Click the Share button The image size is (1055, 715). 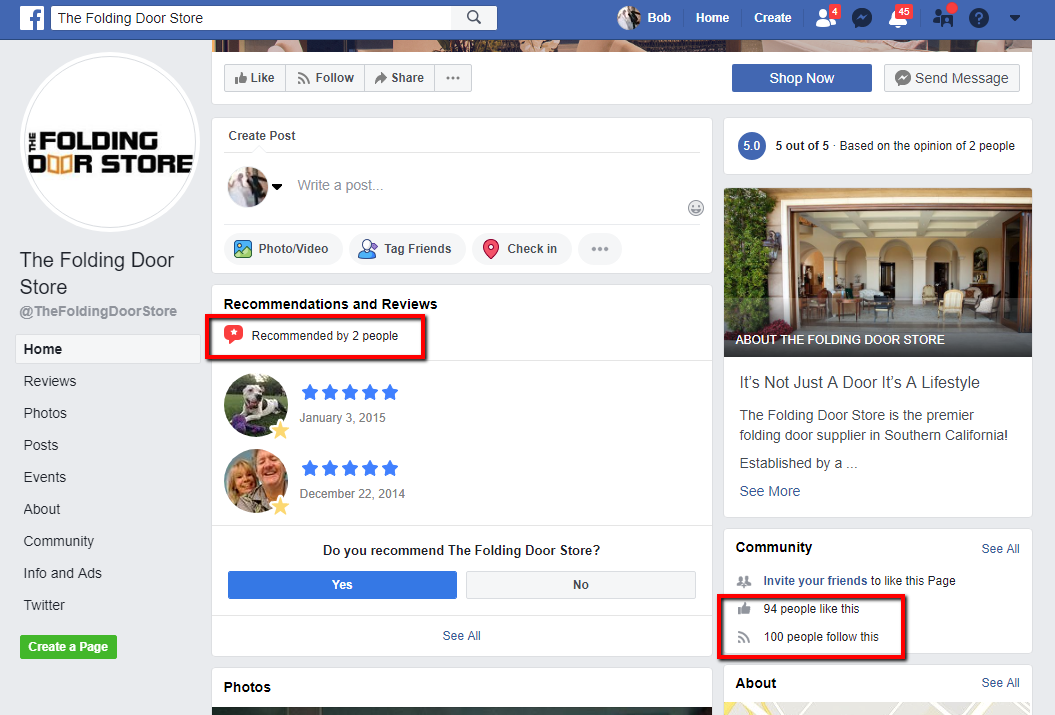coord(400,78)
